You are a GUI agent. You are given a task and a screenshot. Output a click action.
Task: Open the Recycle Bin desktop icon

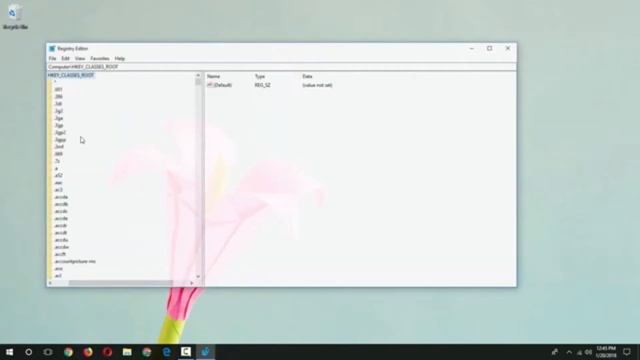pyautogui.click(x=15, y=17)
